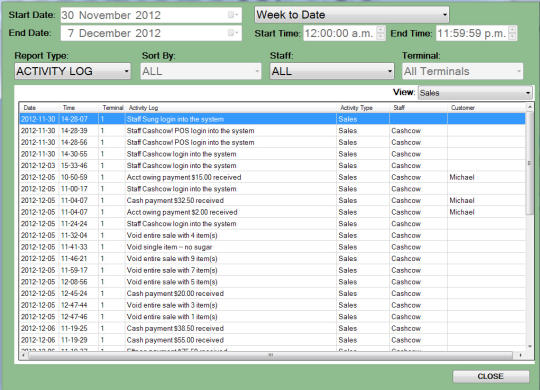Click the scroll up arrow of the log list
The height and width of the screenshot is (390, 540).
[x=530, y=107]
